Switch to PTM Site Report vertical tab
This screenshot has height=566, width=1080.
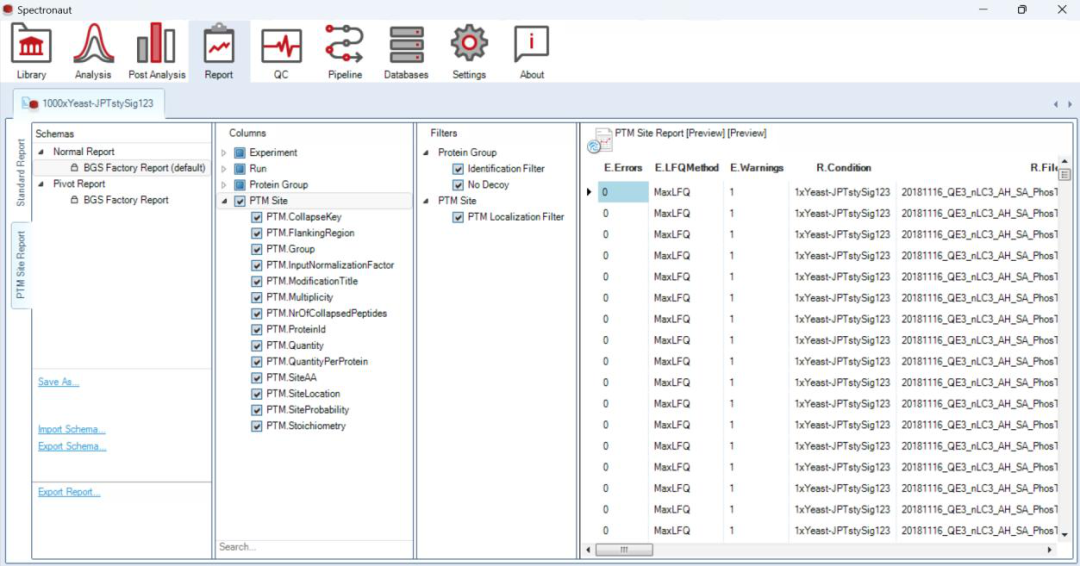21,265
